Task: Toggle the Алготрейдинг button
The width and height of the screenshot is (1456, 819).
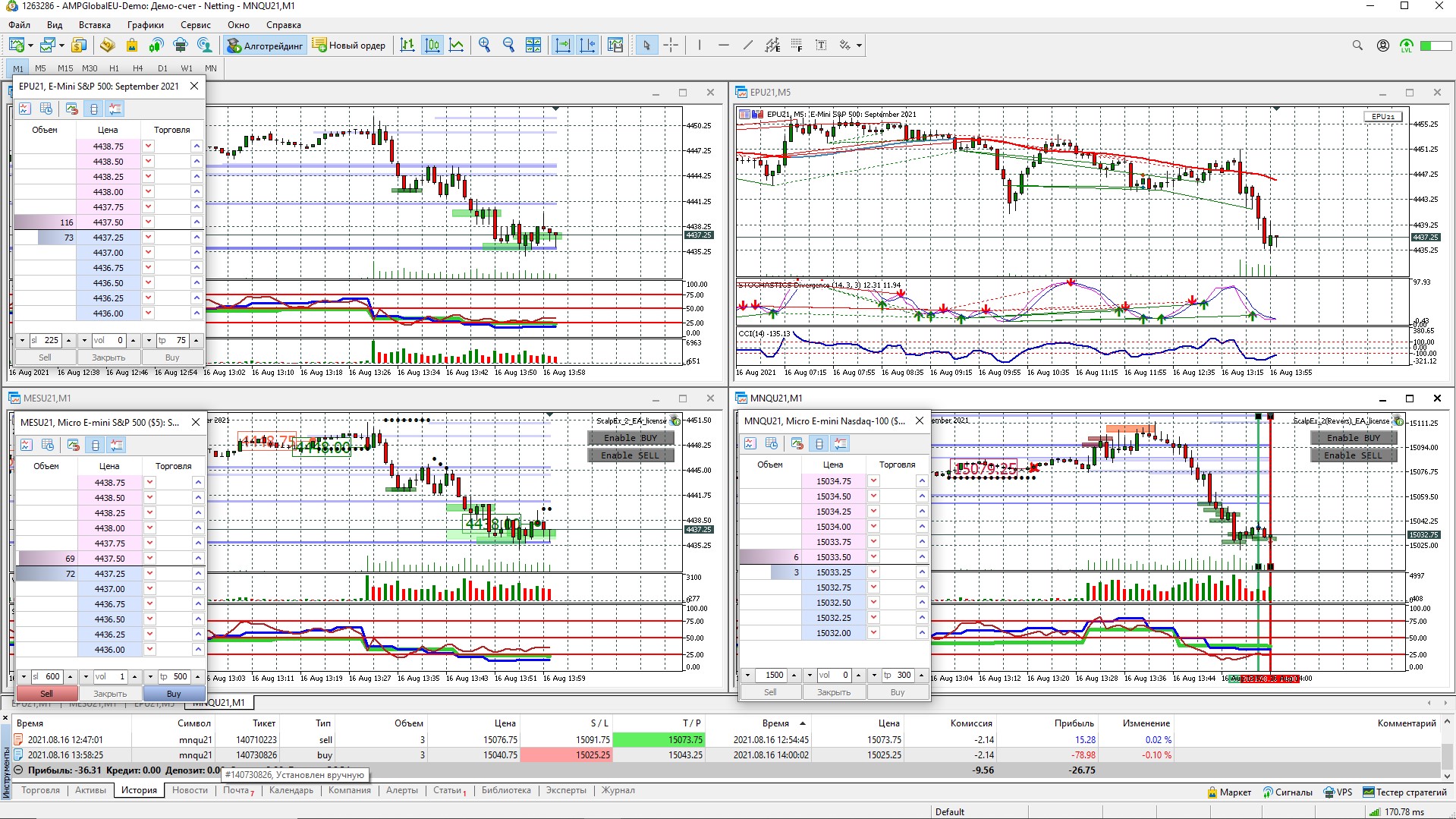Action: [x=266, y=46]
